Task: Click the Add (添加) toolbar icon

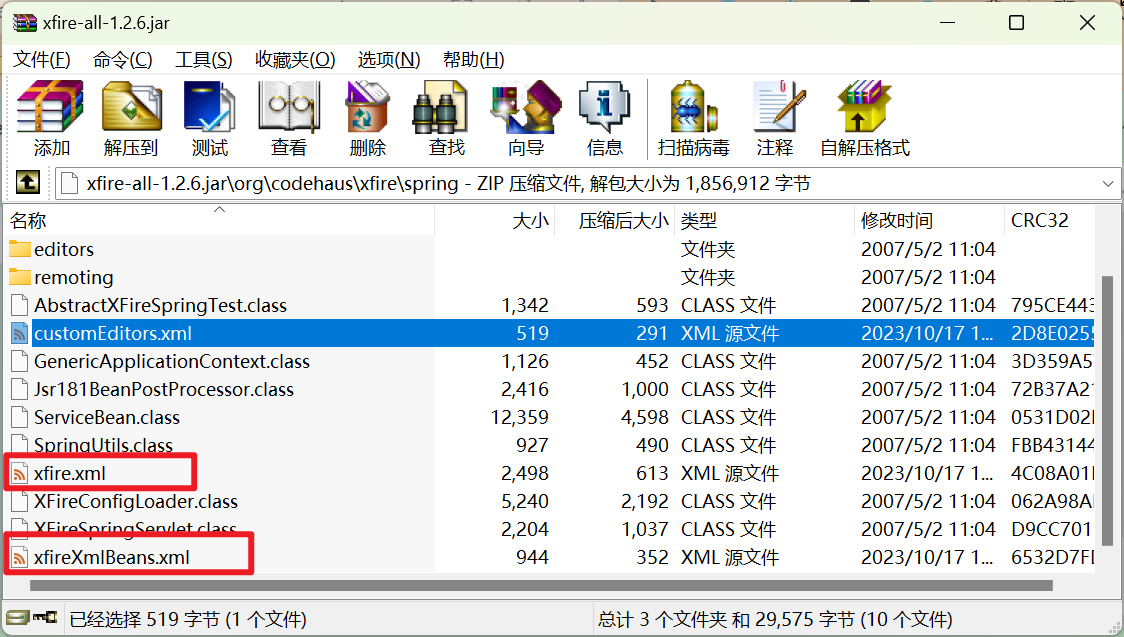Action: [x=50, y=107]
